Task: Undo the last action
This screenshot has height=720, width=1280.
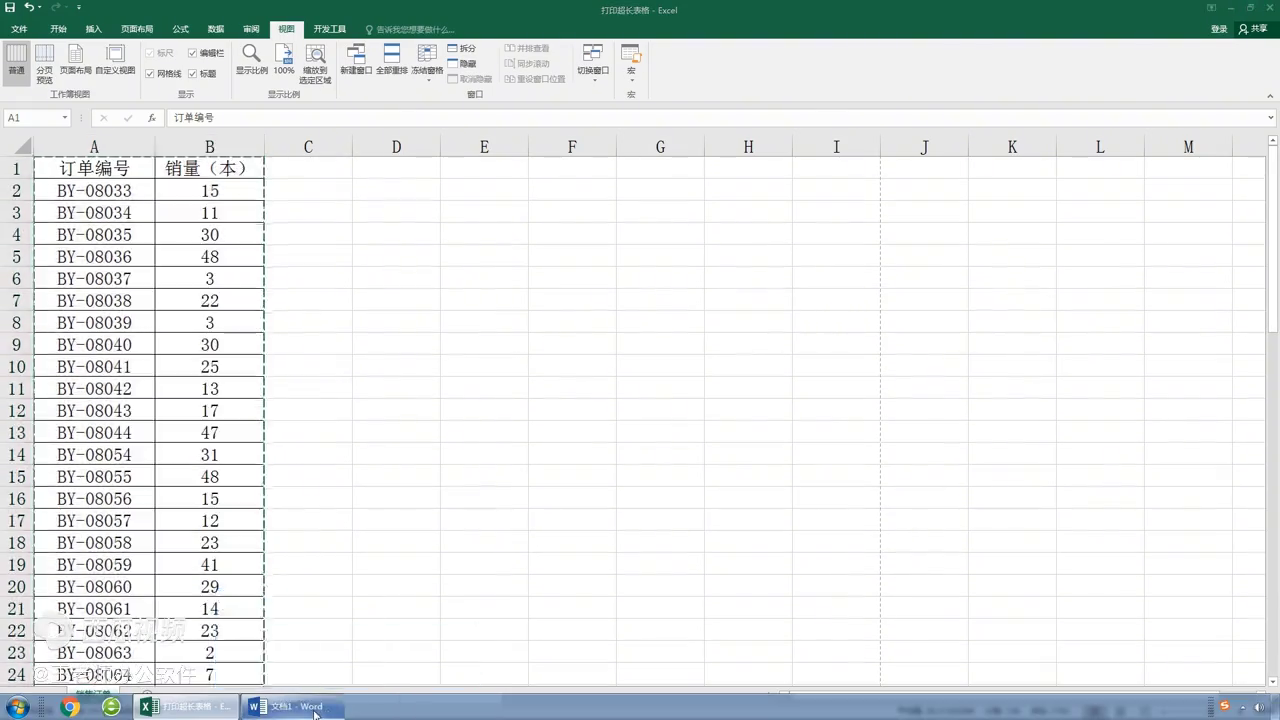Action: click(x=29, y=8)
